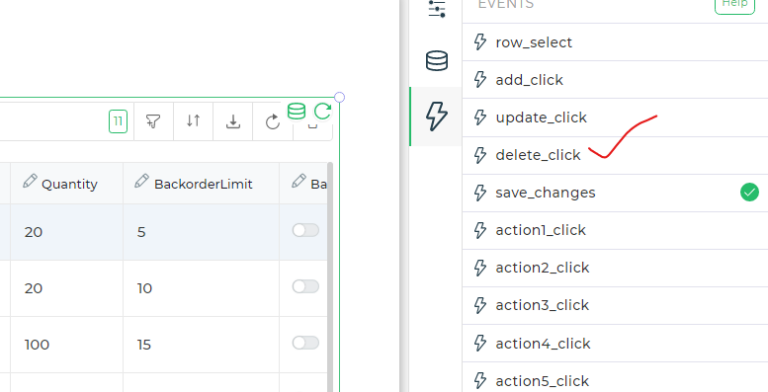Click the Quantity column header
The width and height of the screenshot is (768, 392).
point(67,183)
